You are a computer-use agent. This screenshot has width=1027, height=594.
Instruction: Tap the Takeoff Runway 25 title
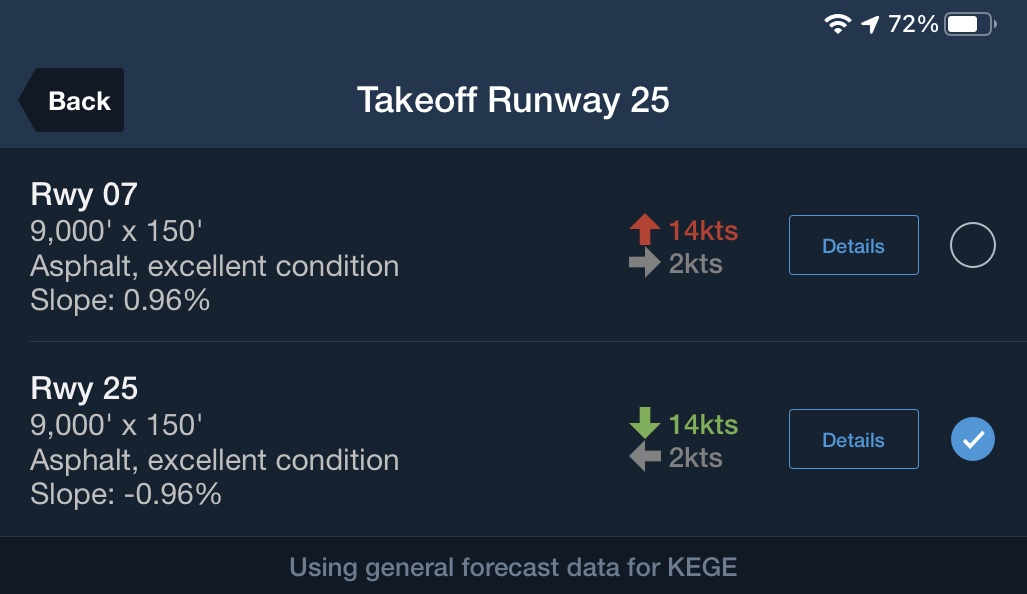(x=513, y=100)
